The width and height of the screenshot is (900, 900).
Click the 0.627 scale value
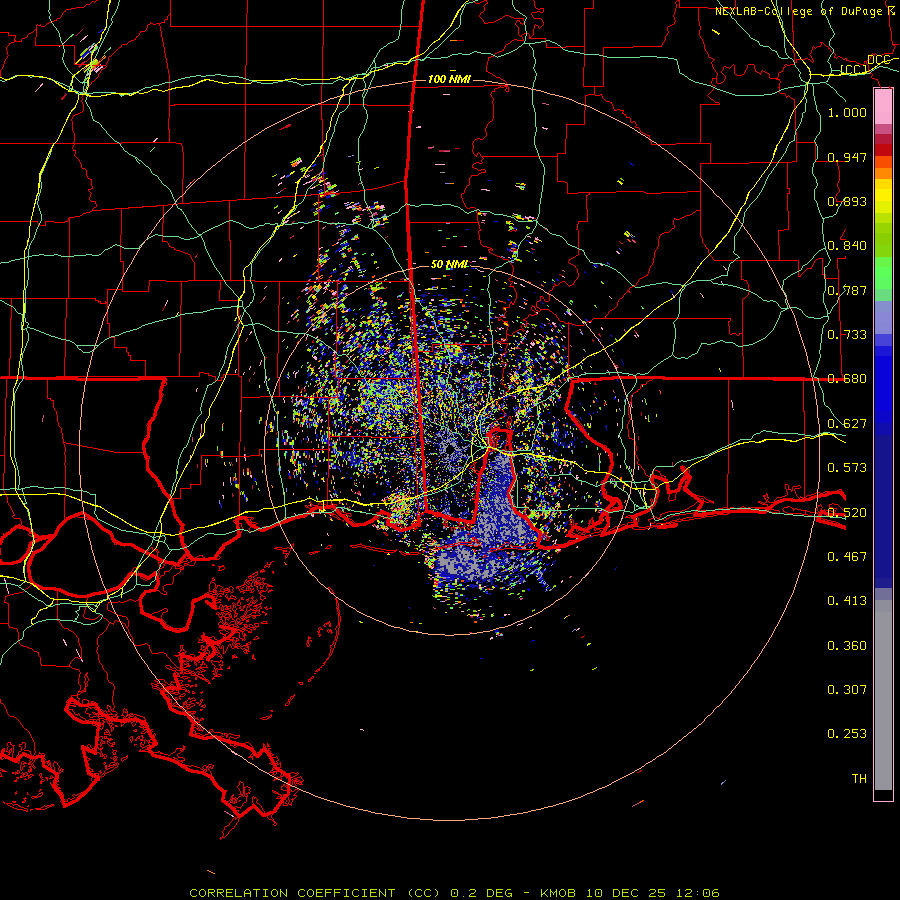pos(847,423)
